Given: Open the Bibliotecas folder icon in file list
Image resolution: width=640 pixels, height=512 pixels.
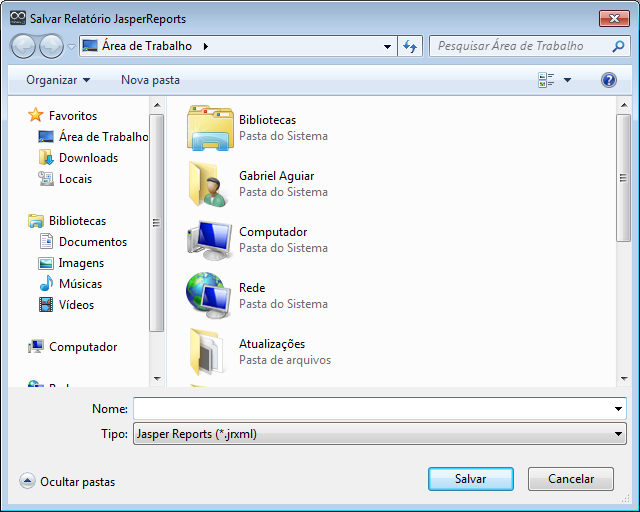Looking at the screenshot, I should pyautogui.click(x=209, y=128).
